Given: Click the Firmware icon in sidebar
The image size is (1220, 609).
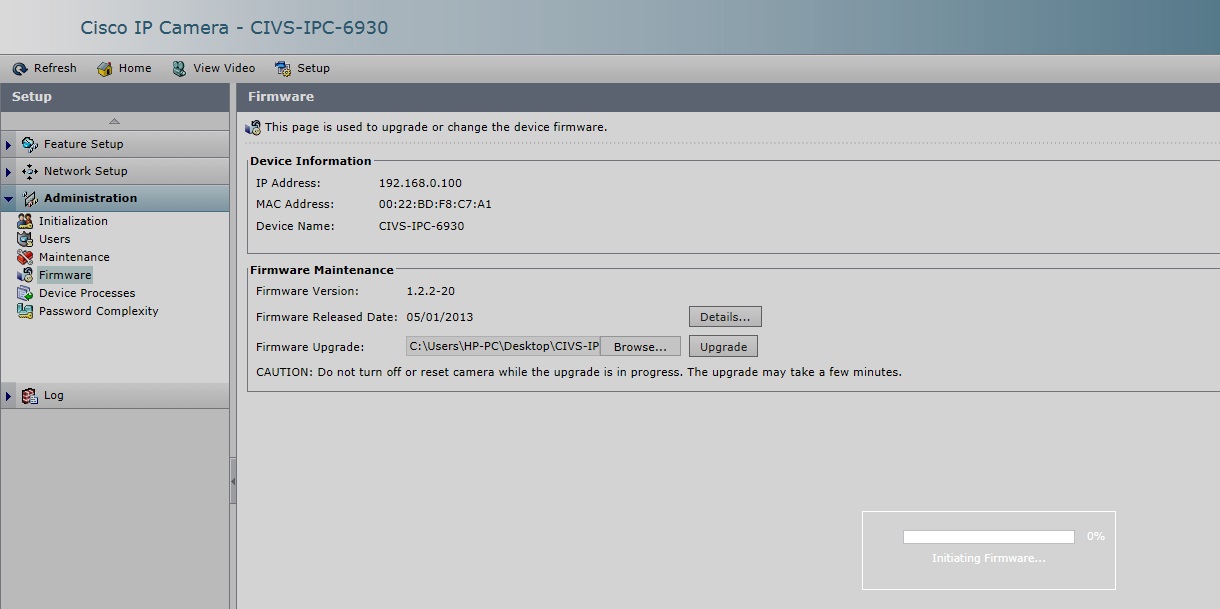Looking at the screenshot, I should click(x=25, y=275).
